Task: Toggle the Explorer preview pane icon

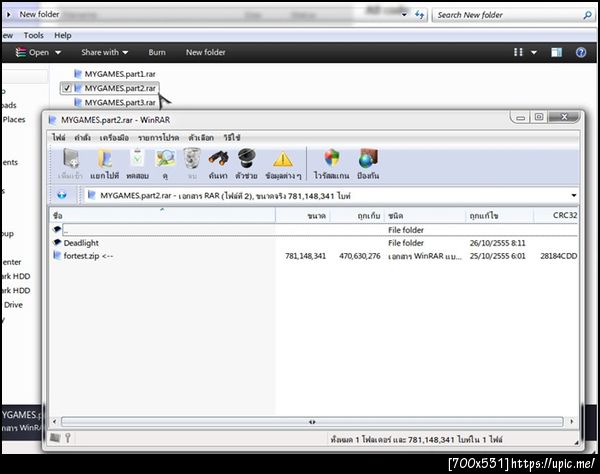Action: click(556, 52)
